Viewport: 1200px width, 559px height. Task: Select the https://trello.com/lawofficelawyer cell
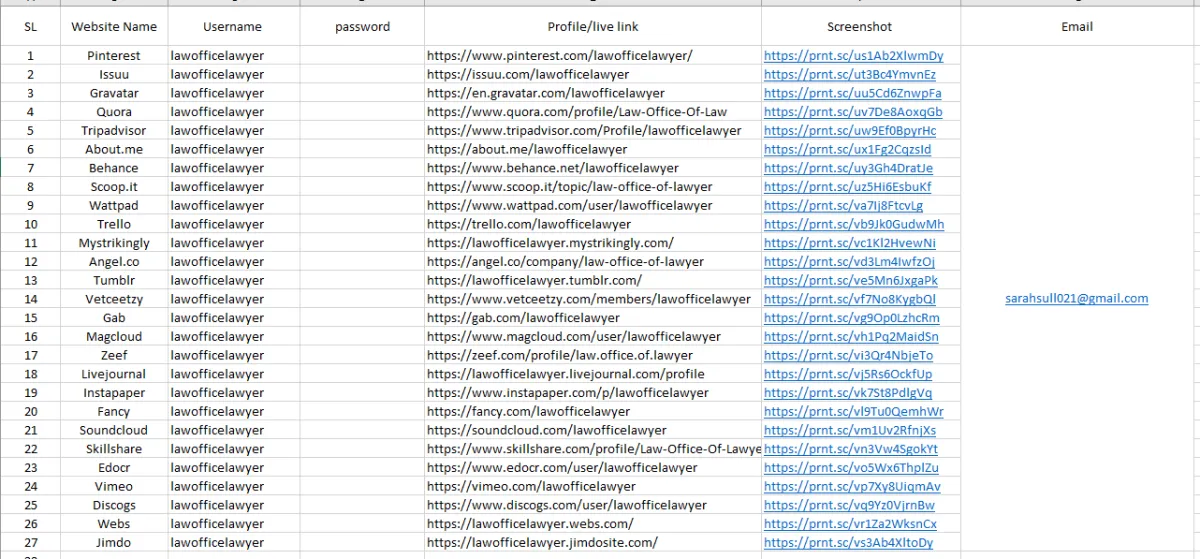593,224
